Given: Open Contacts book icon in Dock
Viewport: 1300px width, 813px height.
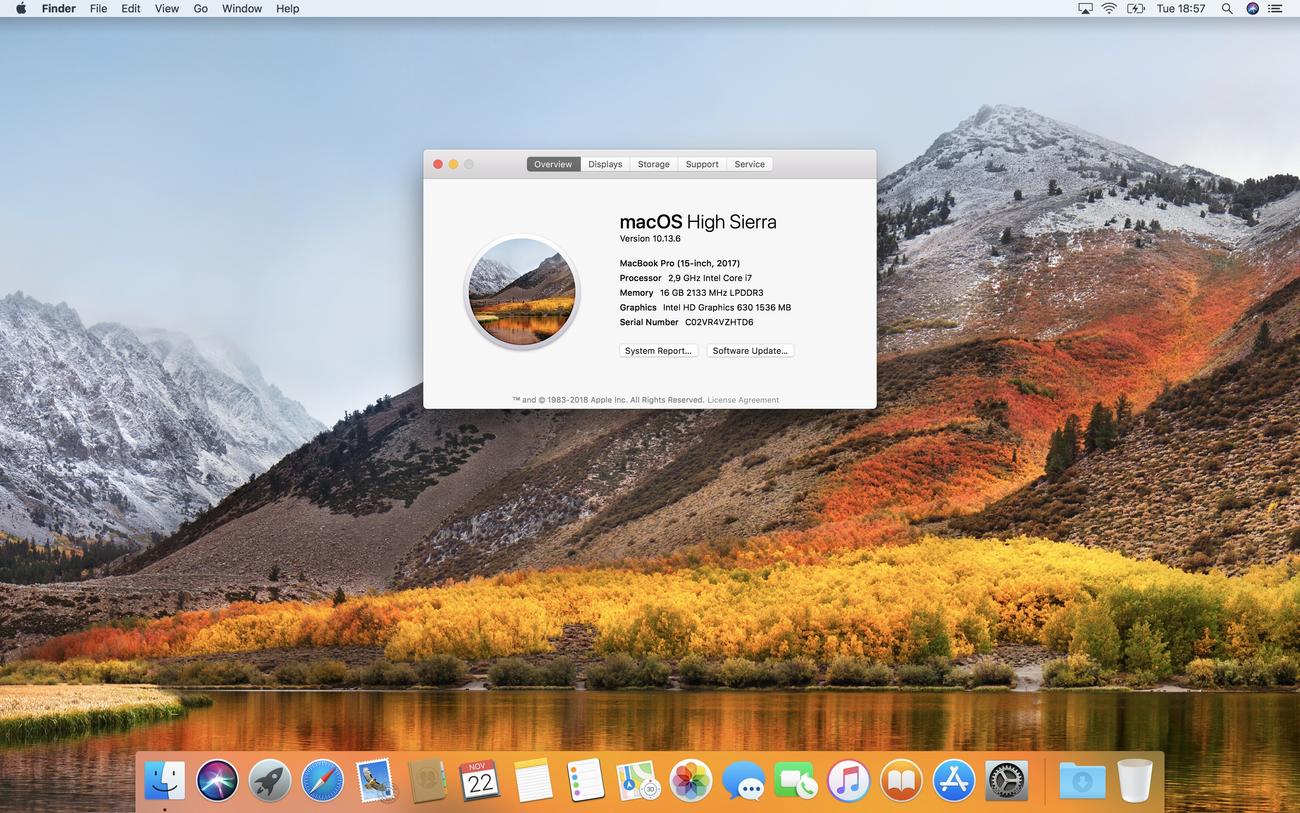Looking at the screenshot, I should pos(427,780).
